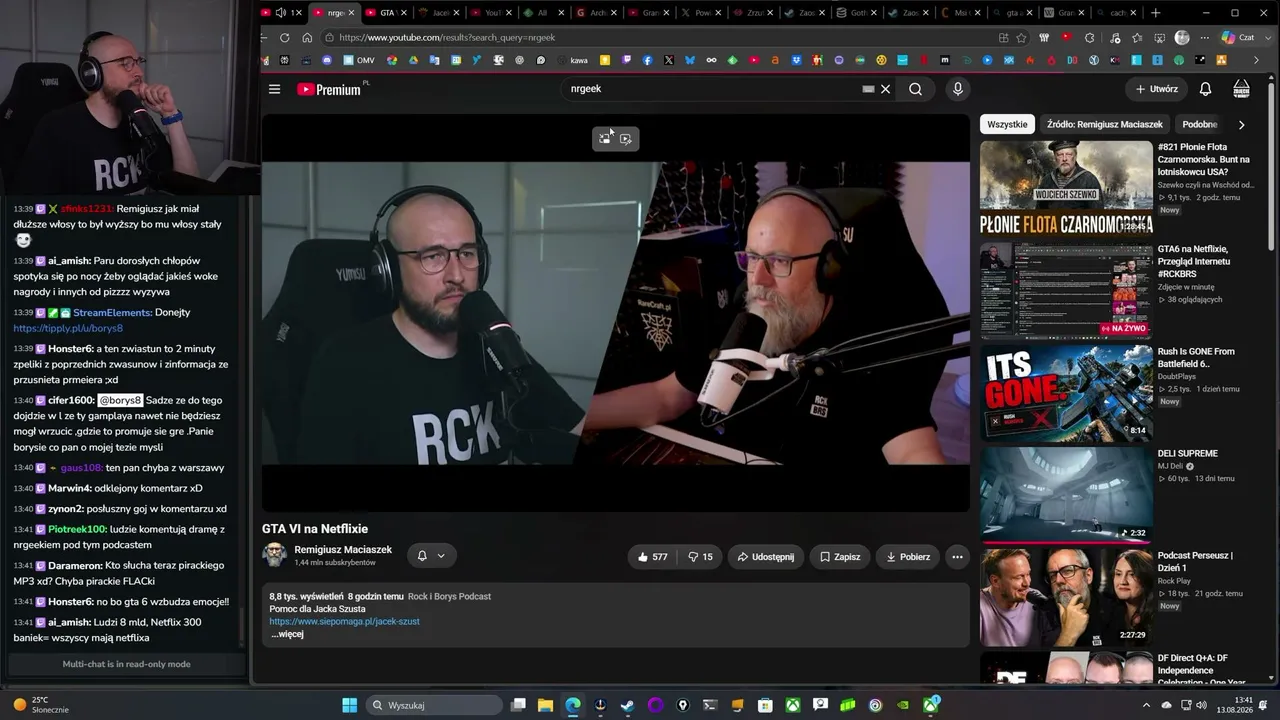Image resolution: width=1280 pixels, height=720 pixels.
Task: Toggle channel notification bell subscription dropdown
Action: 431,556
